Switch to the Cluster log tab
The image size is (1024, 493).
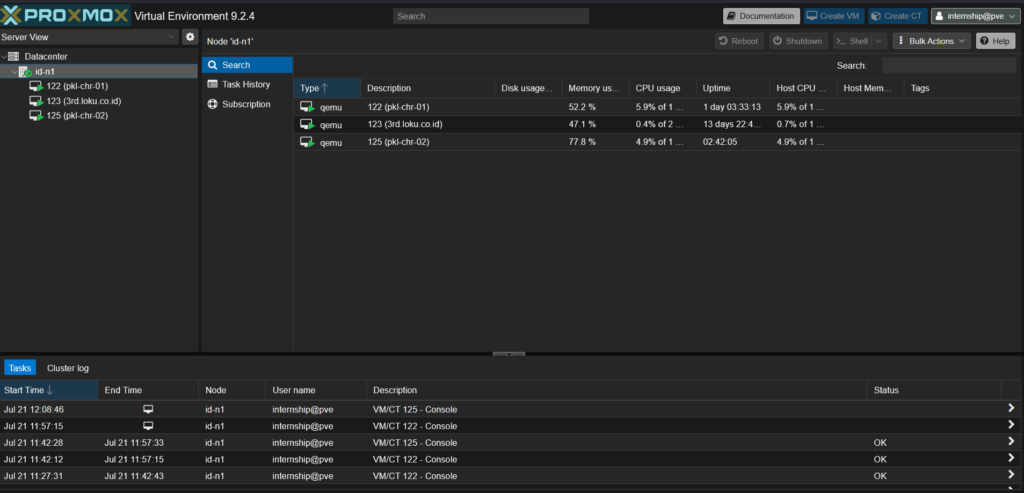(68, 368)
